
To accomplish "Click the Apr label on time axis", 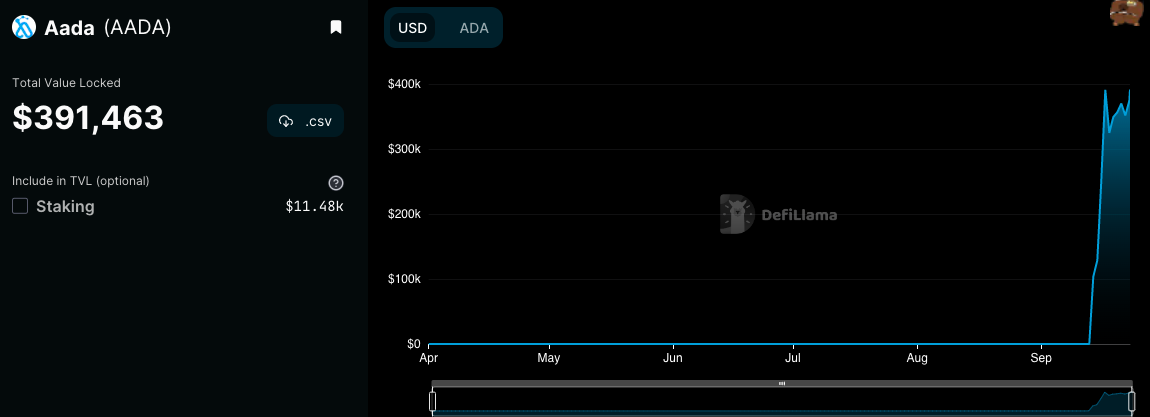I will click(x=428, y=358).
